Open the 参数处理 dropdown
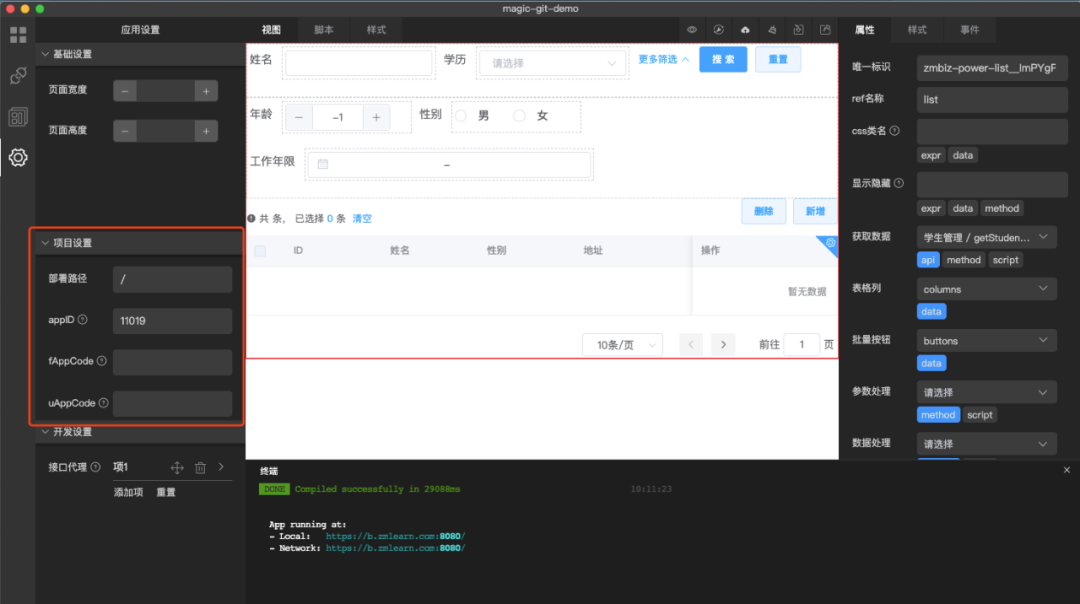Viewport: 1080px width, 604px height. coord(986,393)
